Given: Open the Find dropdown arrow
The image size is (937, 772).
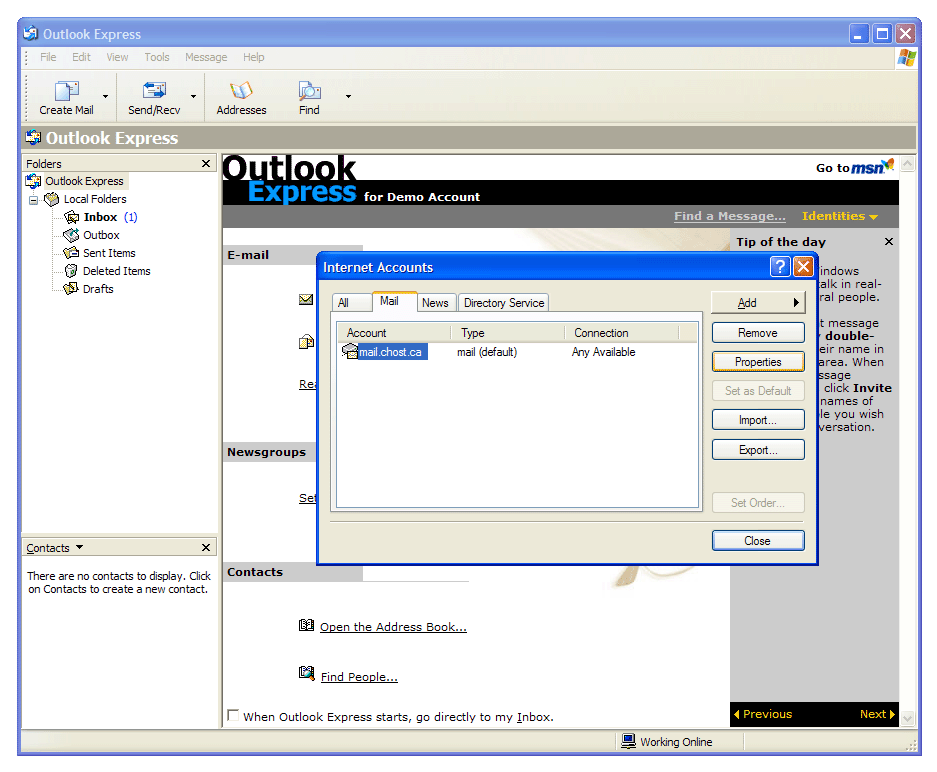Looking at the screenshot, I should coord(348,96).
